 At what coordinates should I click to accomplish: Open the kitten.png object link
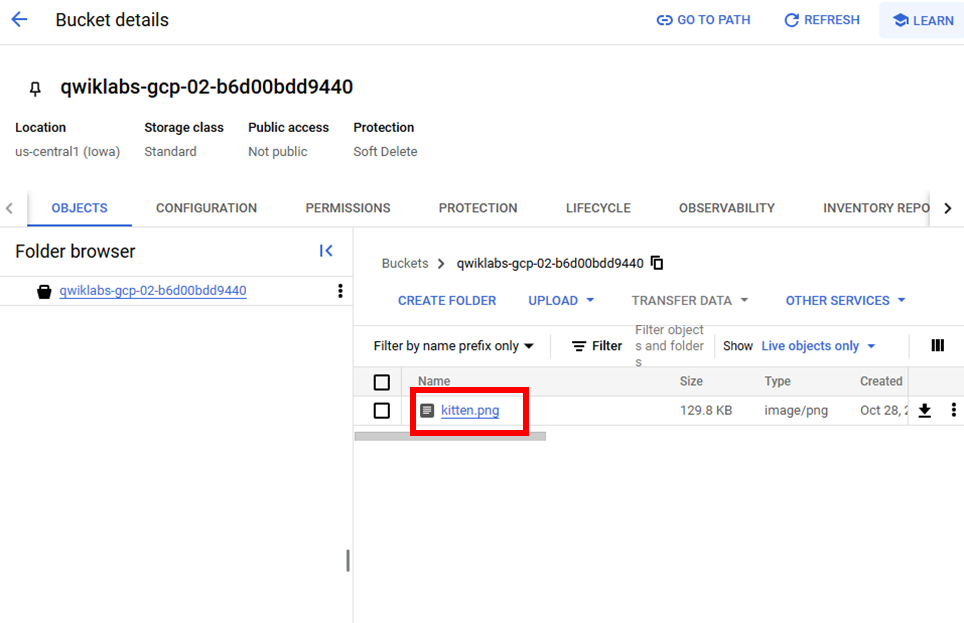[470, 410]
